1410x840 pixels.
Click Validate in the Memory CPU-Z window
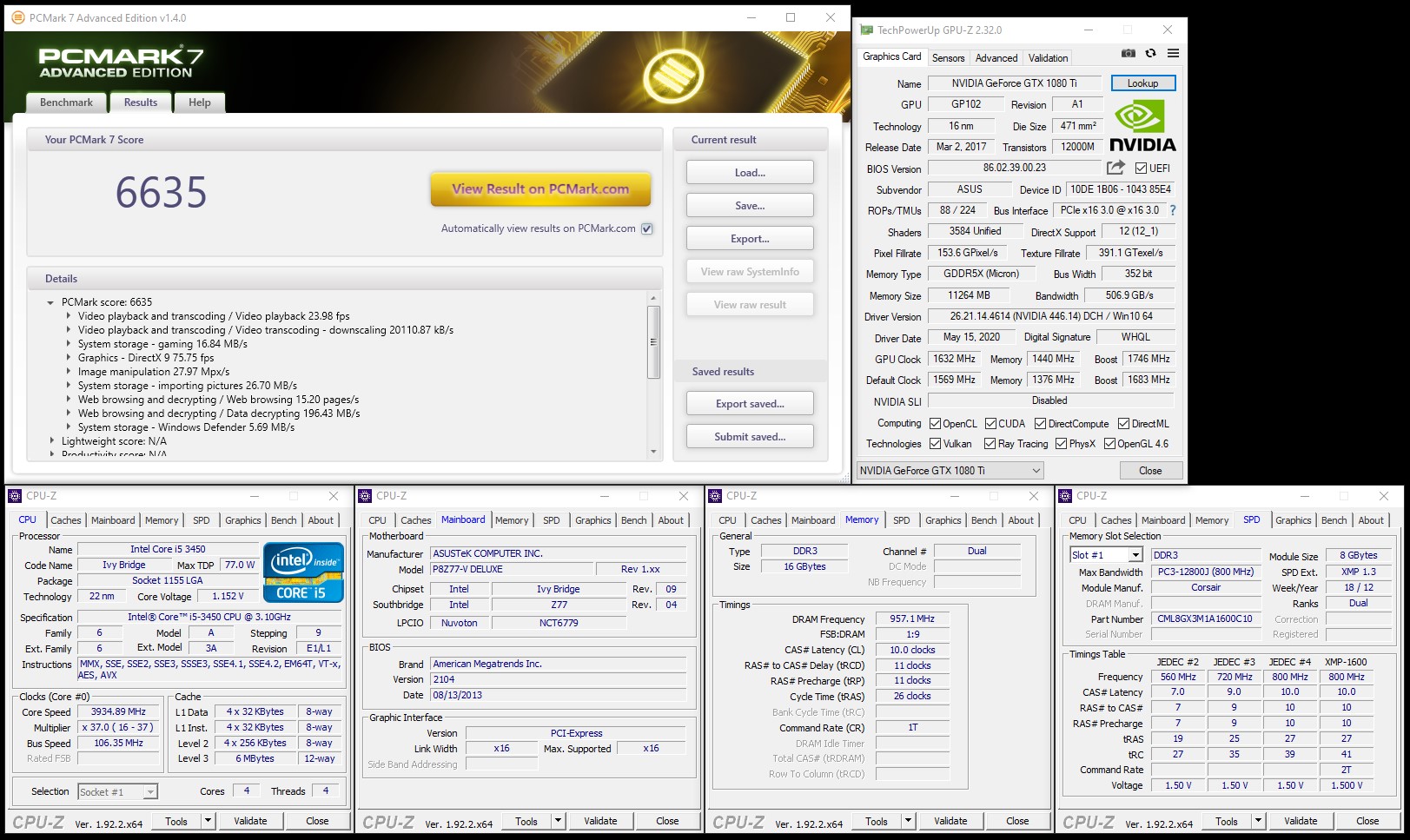(950, 821)
